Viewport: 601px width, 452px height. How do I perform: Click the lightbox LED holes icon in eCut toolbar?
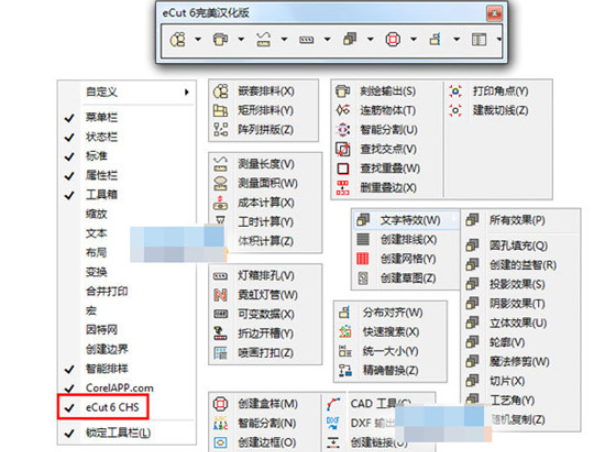[306, 39]
